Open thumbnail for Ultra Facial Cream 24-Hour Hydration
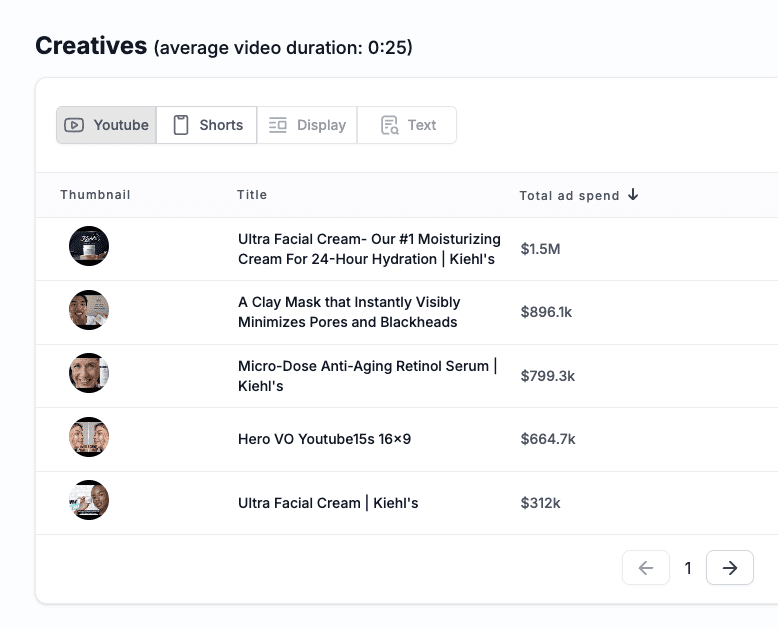This screenshot has width=778, height=628. (89, 246)
